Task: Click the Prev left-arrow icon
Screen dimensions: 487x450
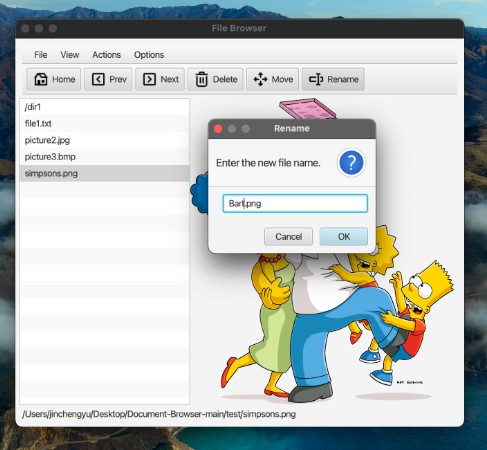Action: pos(98,79)
